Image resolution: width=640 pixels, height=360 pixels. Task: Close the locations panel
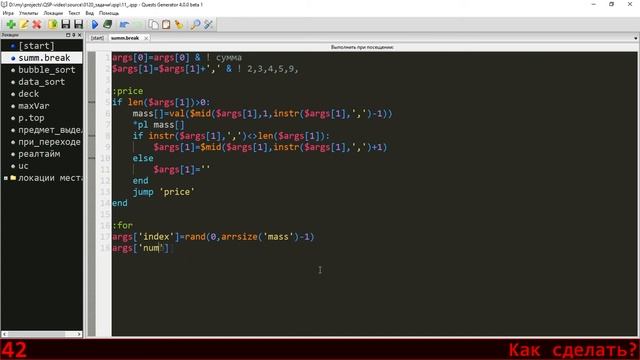pyautogui.click(x=80, y=35)
